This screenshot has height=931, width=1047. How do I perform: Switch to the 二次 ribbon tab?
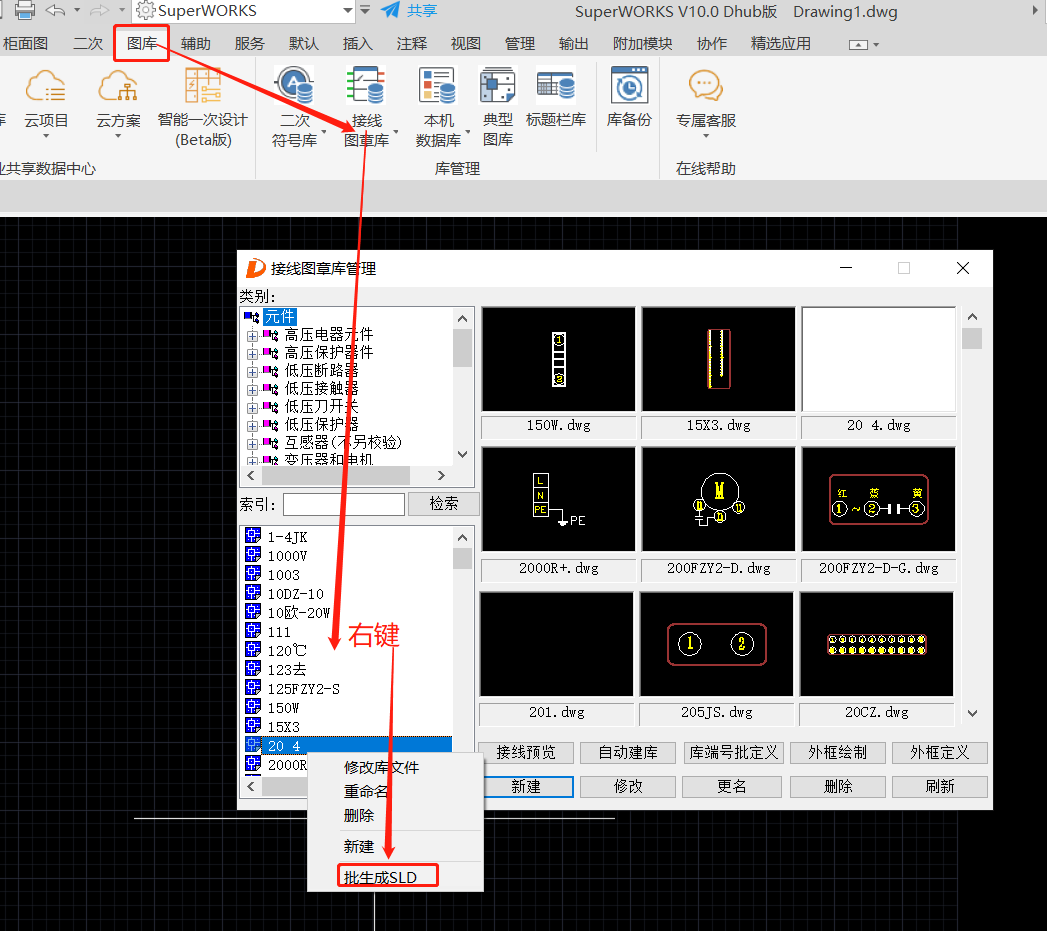pos(88,43)
